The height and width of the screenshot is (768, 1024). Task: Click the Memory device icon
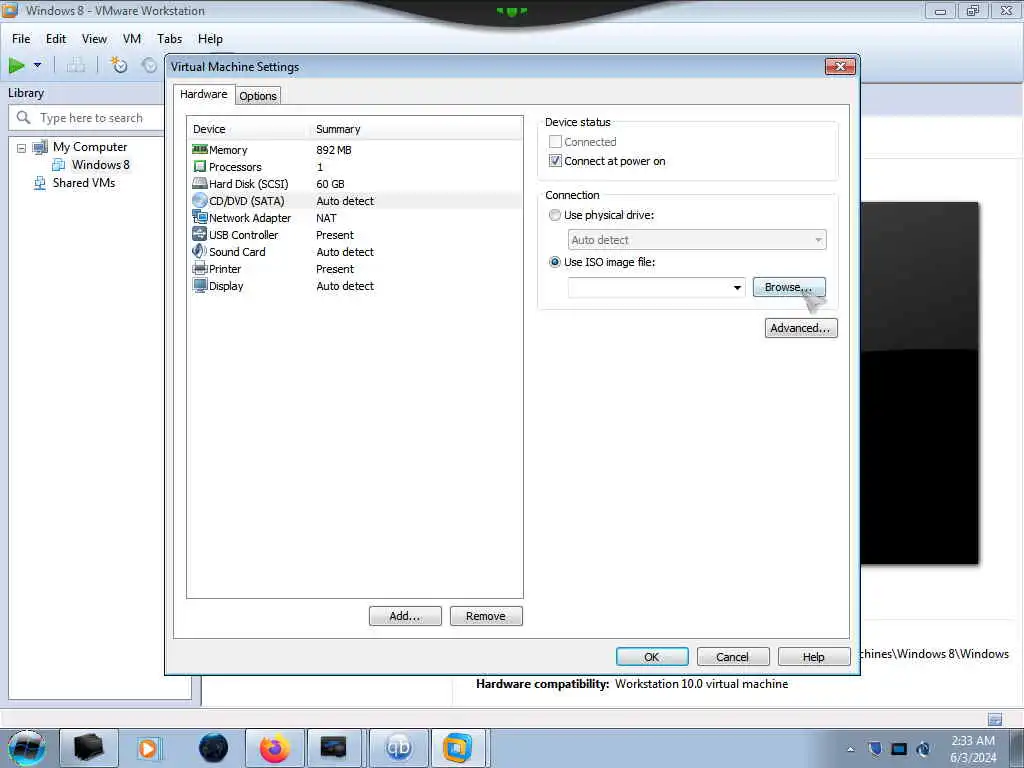tap(200, 150)
